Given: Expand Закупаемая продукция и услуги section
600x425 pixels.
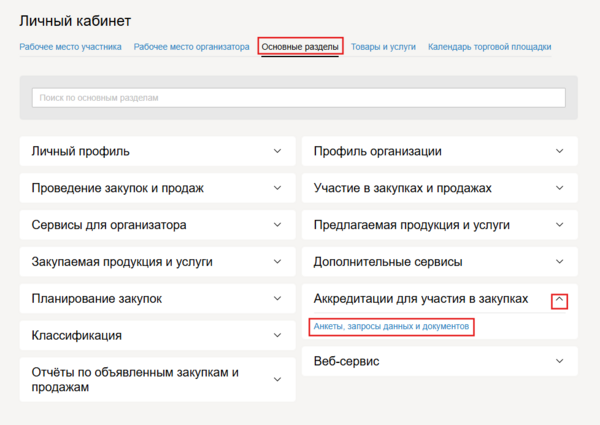Looking at the screenshot, I should (277, 262).
